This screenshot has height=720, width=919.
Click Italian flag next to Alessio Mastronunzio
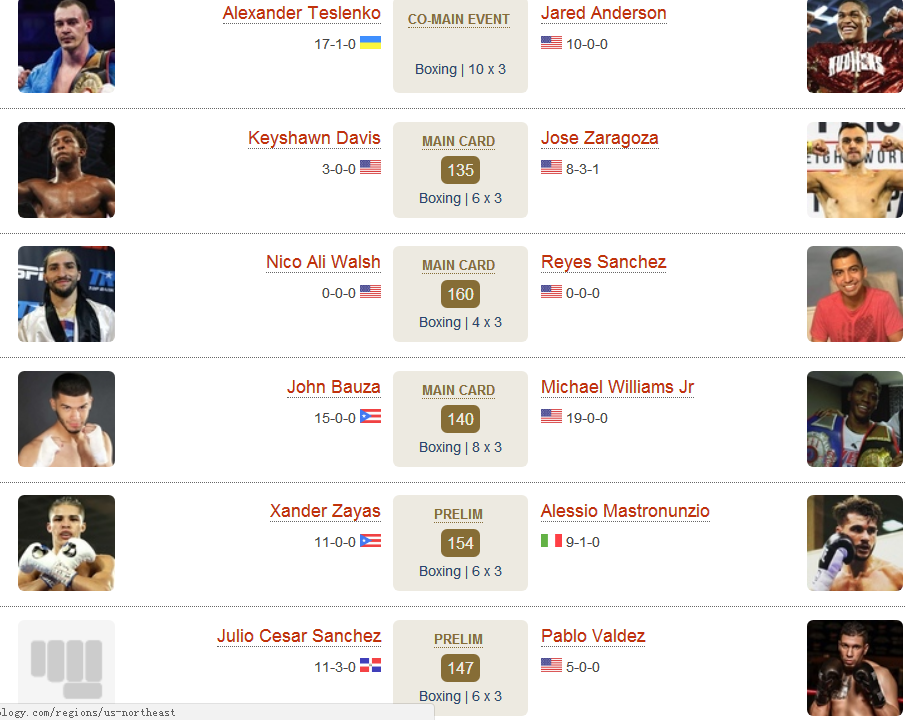[x=551, y=541]
